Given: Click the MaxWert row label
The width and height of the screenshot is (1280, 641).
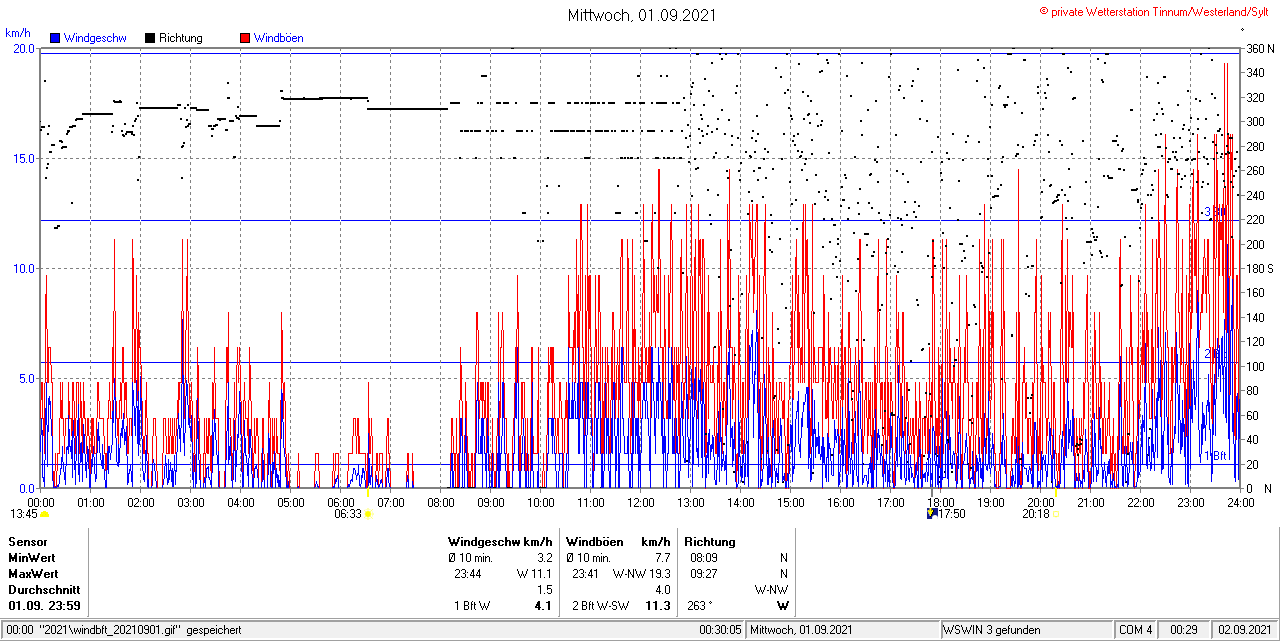Looking at the screenshot, I should 34,573.
